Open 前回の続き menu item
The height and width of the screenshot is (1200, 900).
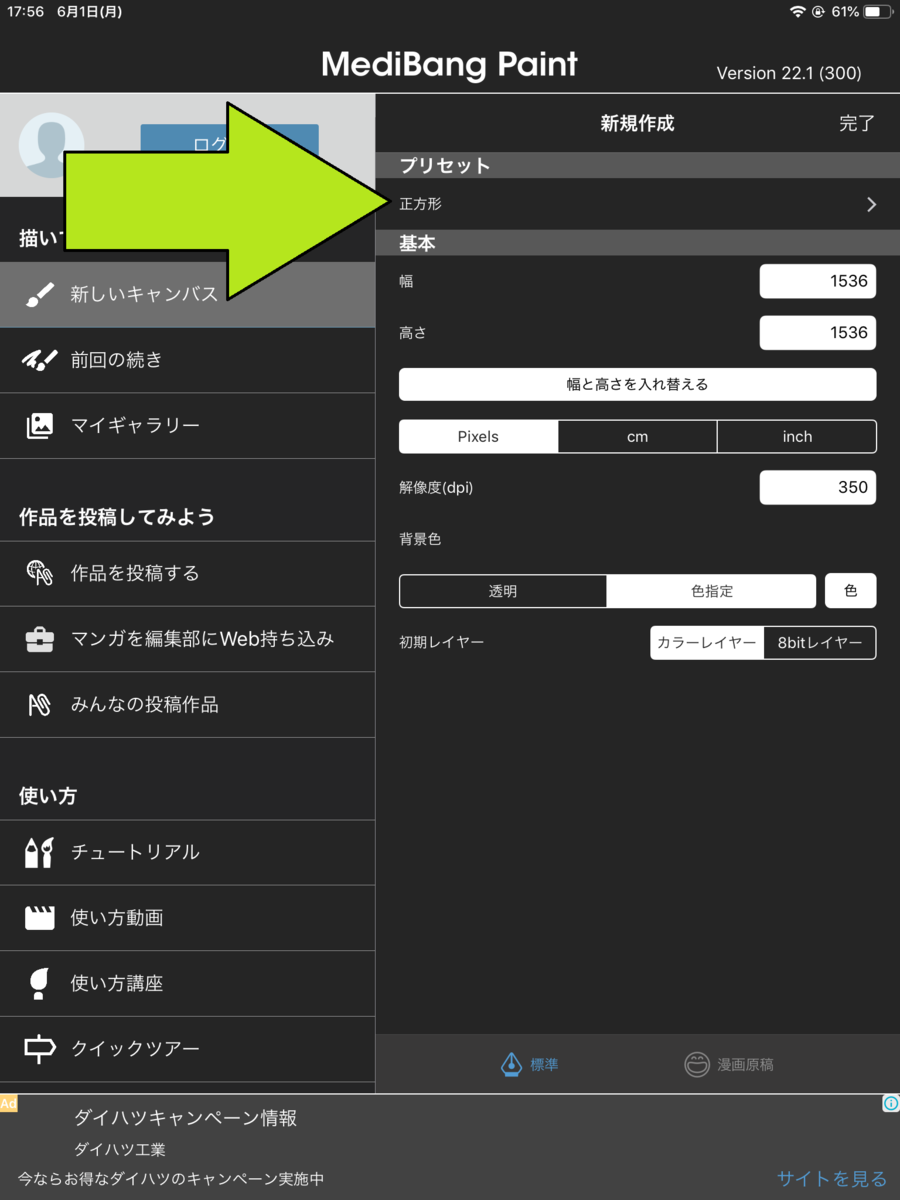coord(187,360)
